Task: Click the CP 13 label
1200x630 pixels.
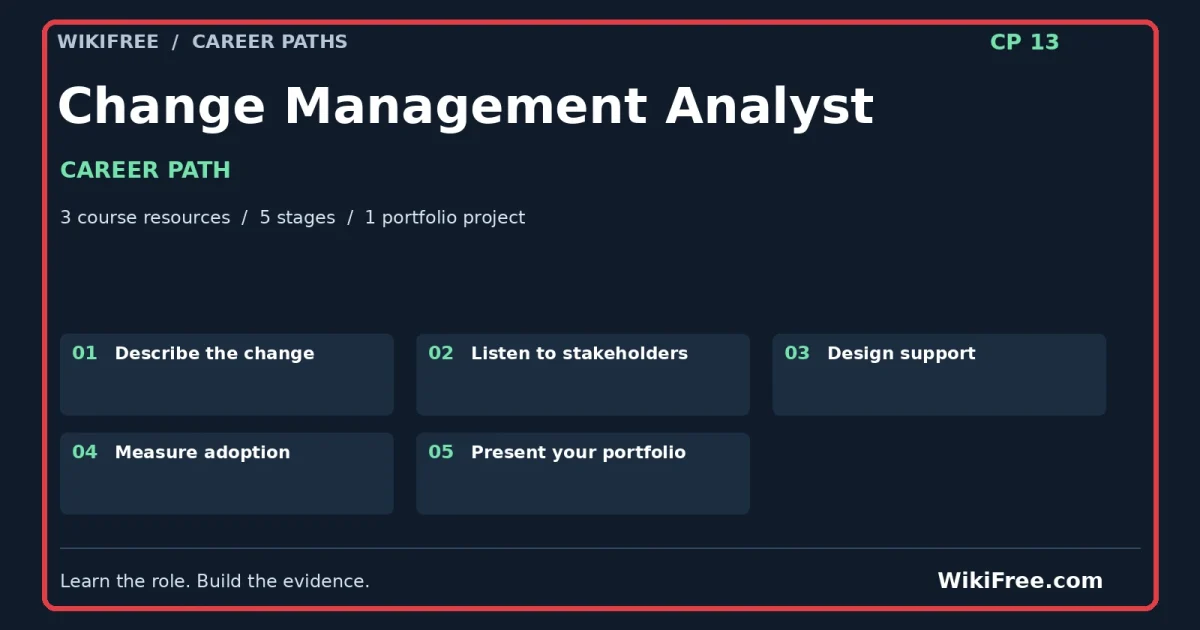Action: tap(1024, 42)
